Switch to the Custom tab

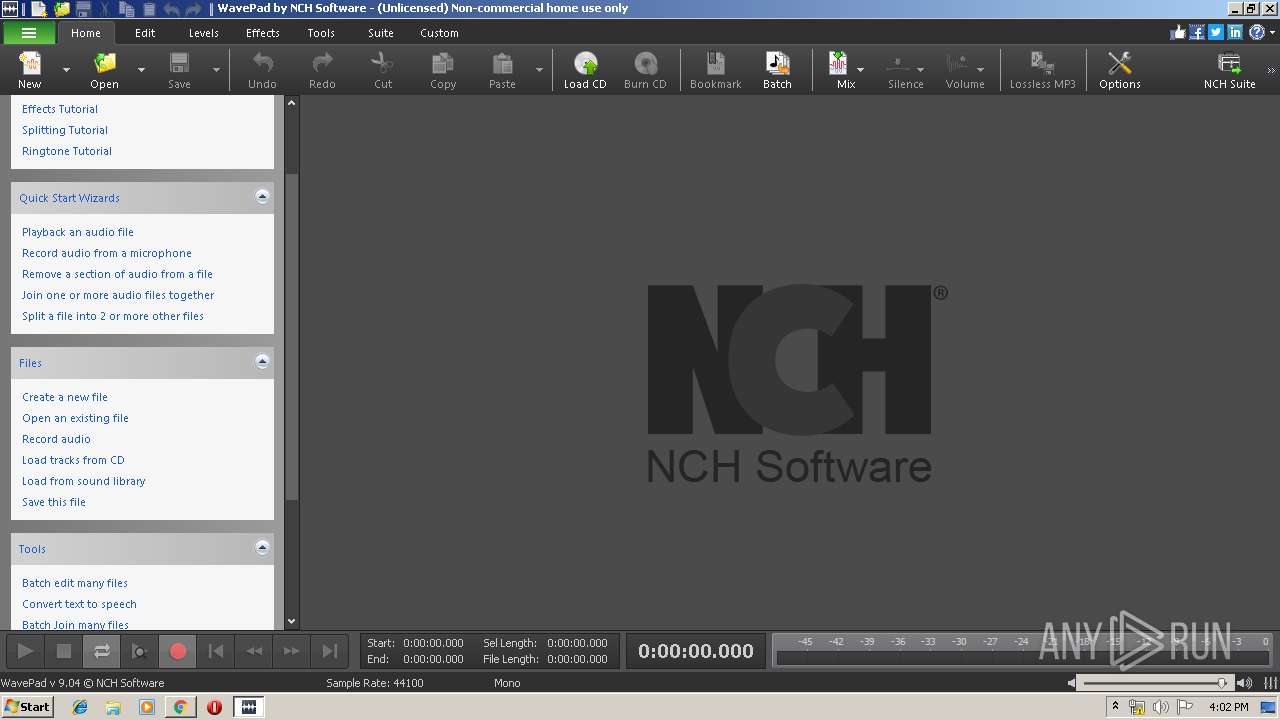pos(439,33)
